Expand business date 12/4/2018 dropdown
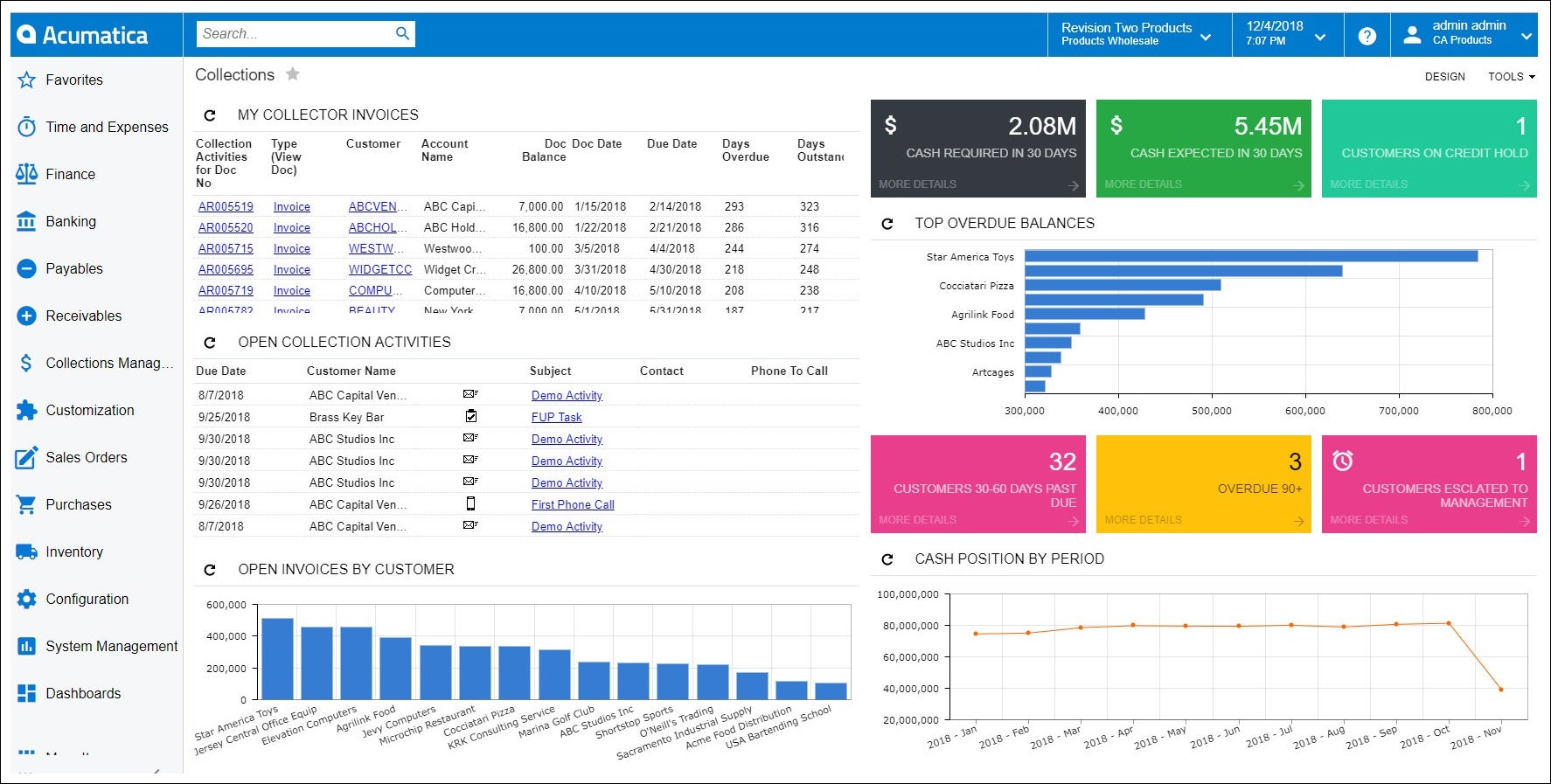The height and width of the screenshot is (784, 1551). point(1320,37)
